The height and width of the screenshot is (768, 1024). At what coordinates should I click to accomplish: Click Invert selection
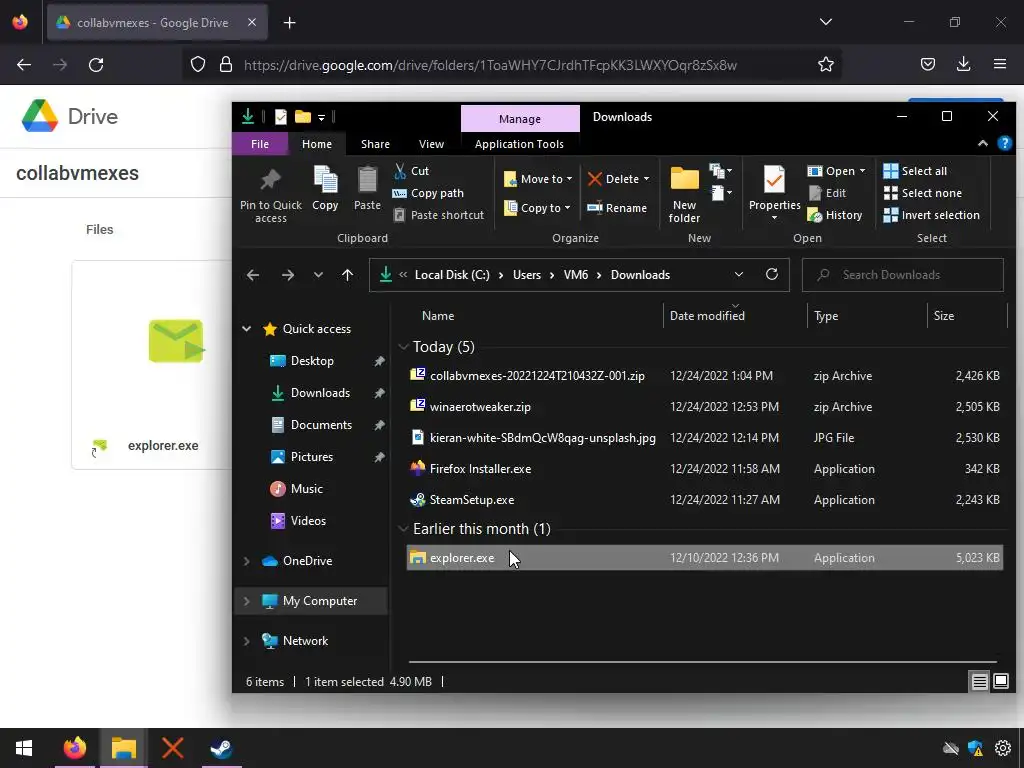[x=931, y=215]
